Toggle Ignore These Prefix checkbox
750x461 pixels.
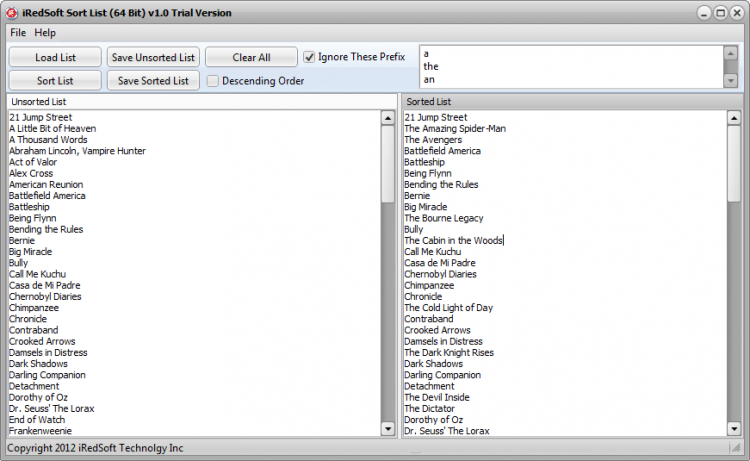point(309,57)
